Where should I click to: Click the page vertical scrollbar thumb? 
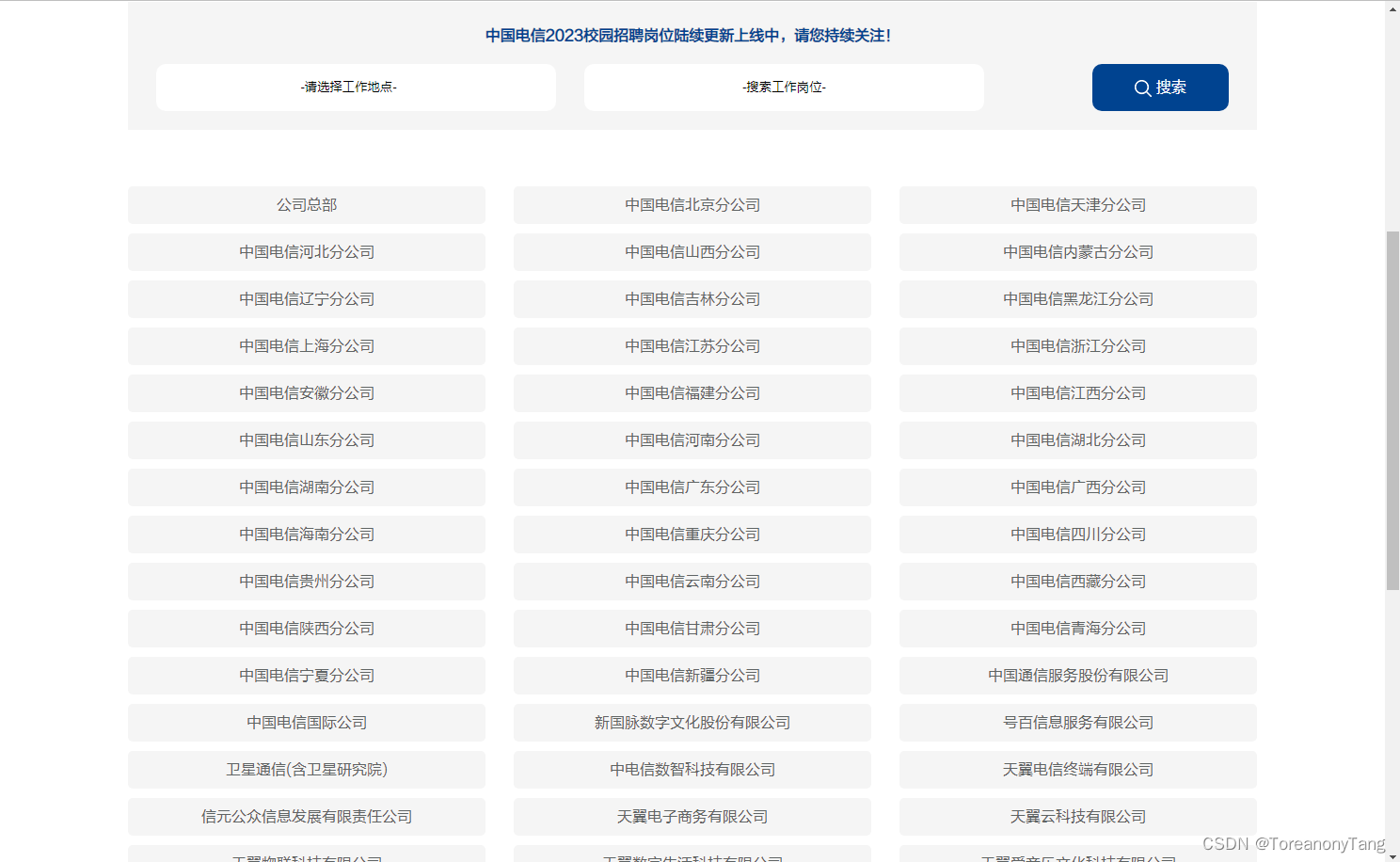[x=1392, y=410]
